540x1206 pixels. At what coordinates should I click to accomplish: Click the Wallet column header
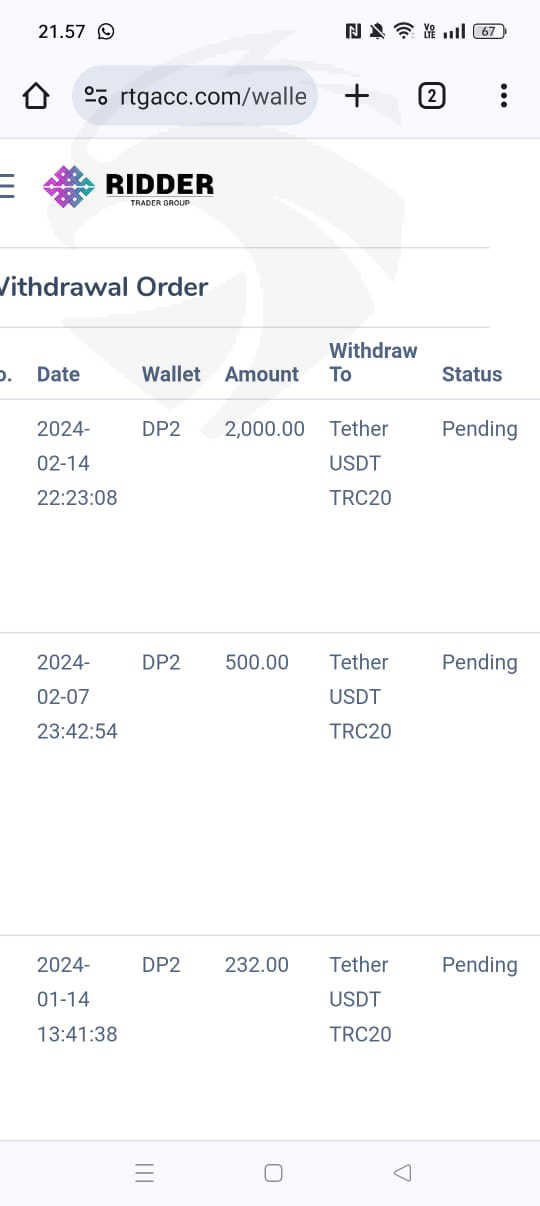pyautogui.click(x=171, y=374)
